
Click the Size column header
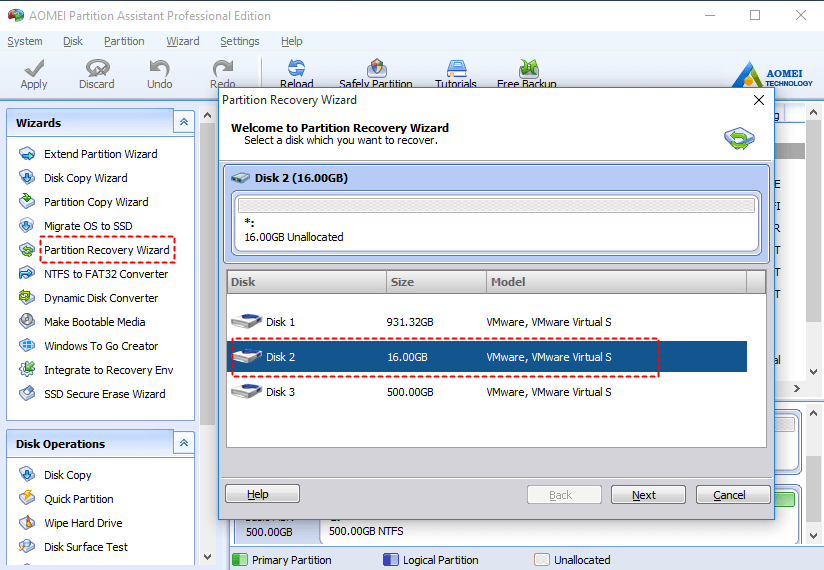[x=436, y=282]
